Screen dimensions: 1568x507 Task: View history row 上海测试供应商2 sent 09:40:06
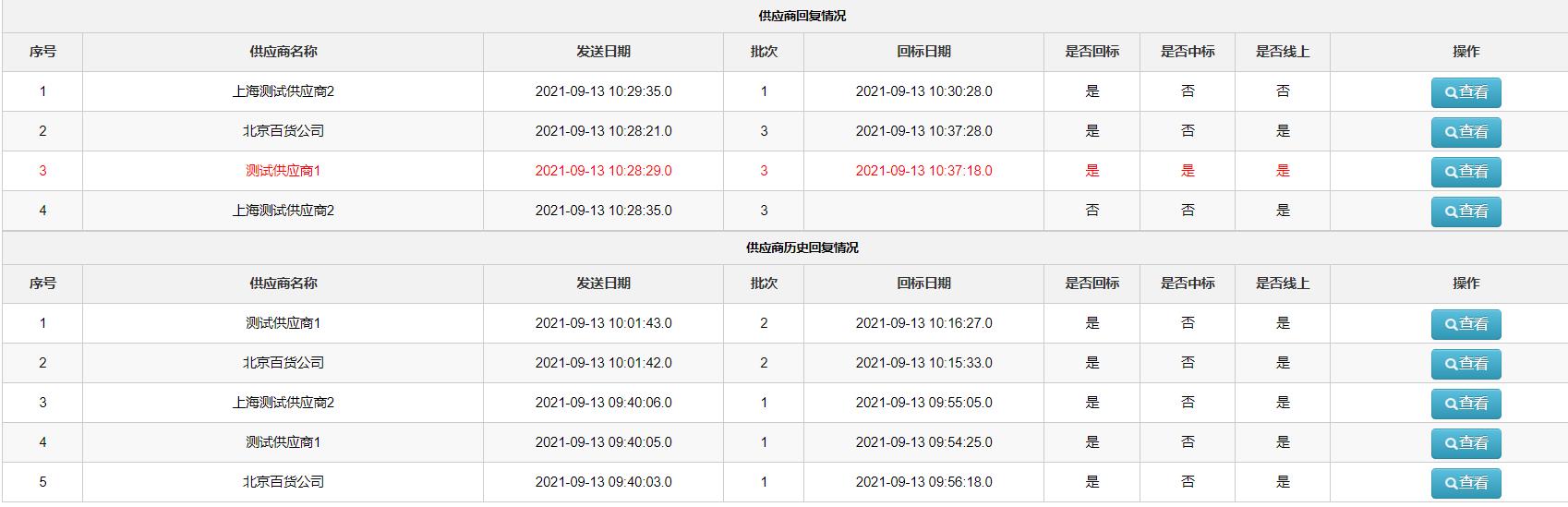pos(1465,404)
